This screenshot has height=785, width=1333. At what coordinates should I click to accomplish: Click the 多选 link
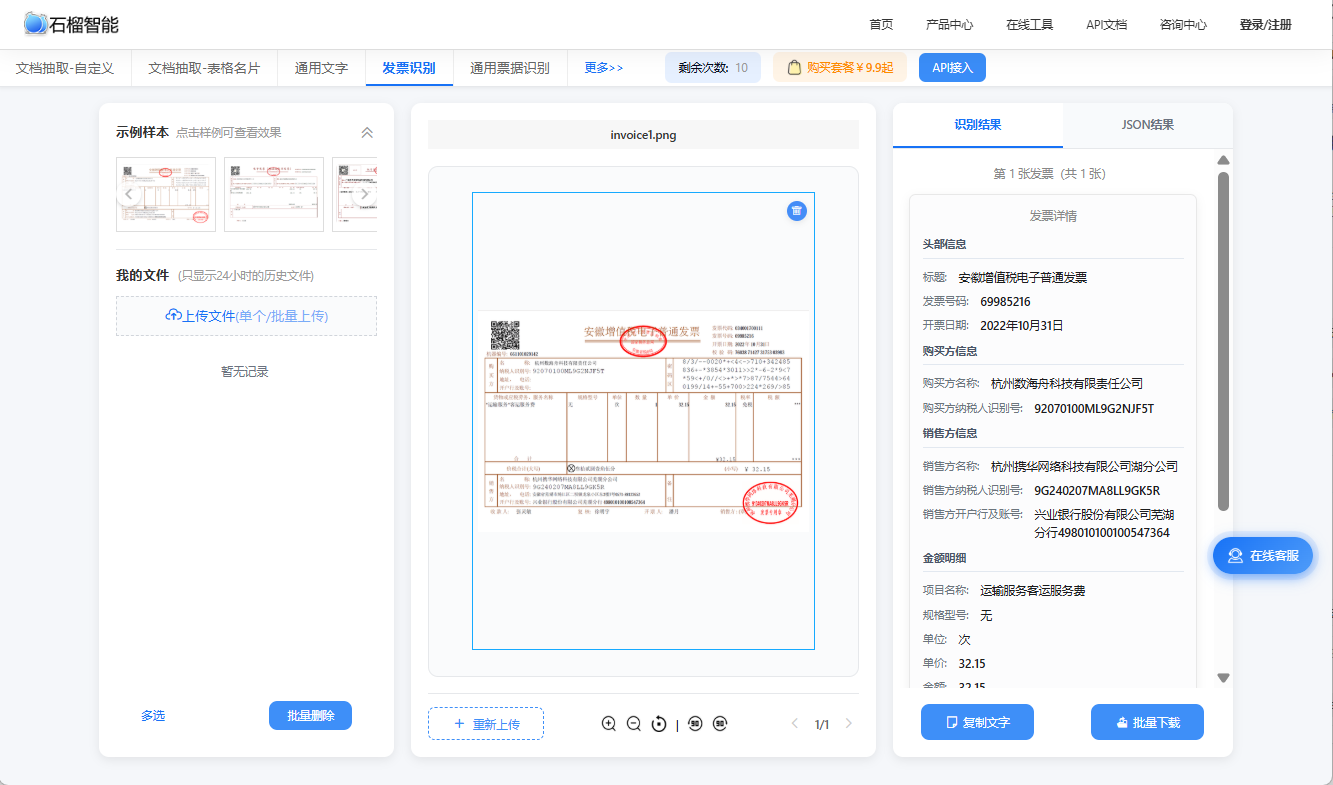coord(153,716)
